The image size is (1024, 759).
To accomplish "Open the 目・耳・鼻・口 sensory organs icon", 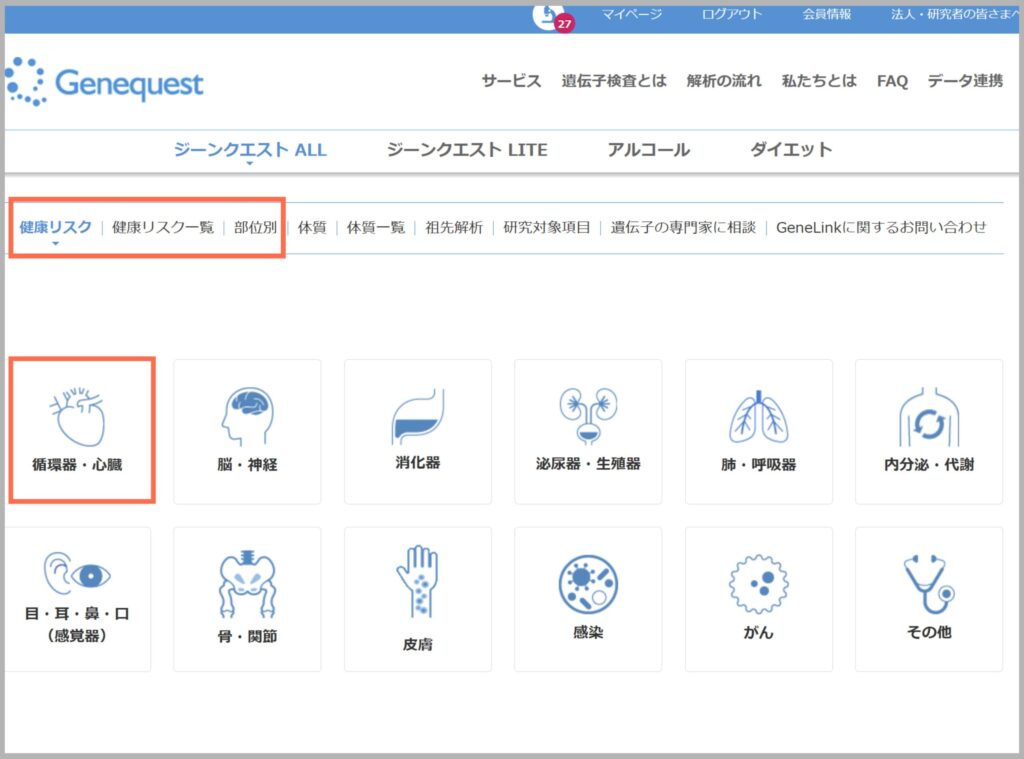I will [77, 574].
